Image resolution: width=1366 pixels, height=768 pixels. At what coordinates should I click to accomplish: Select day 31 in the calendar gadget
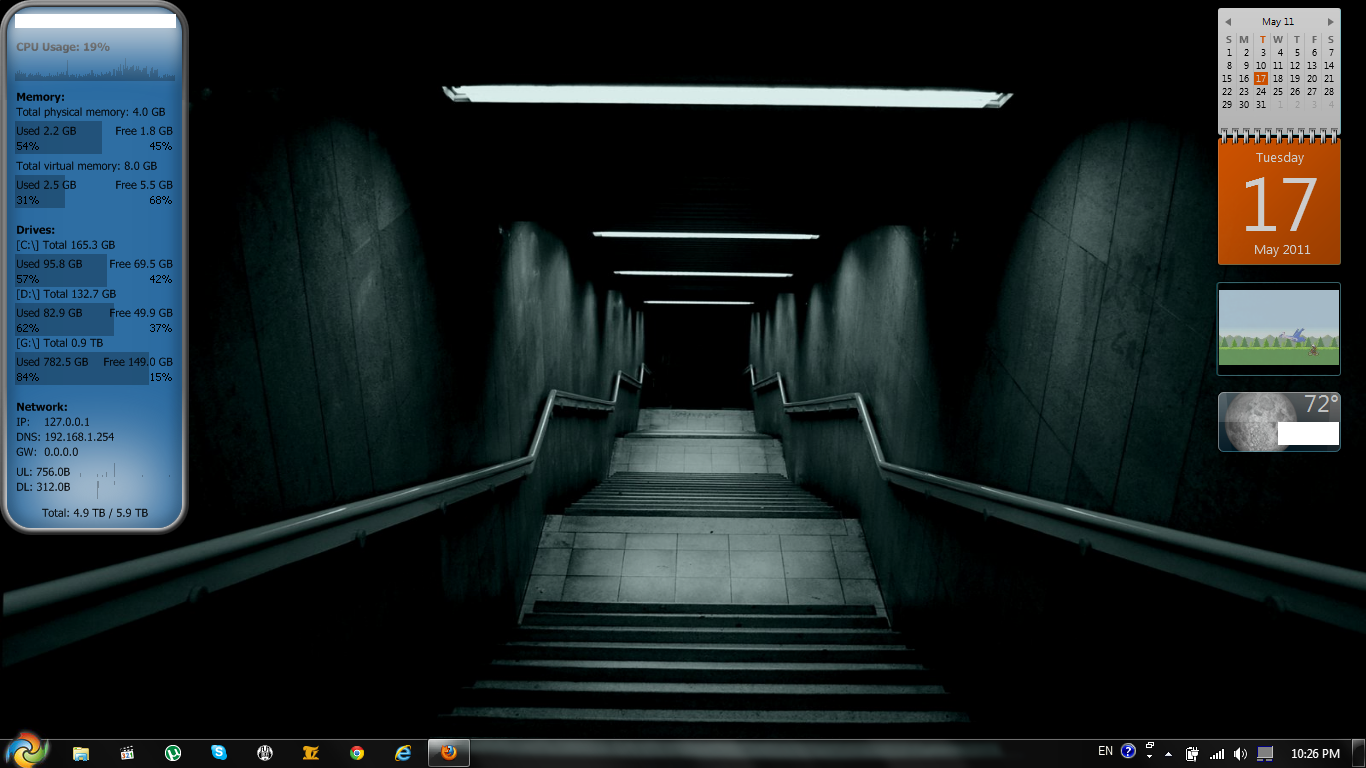point(1261,104)
